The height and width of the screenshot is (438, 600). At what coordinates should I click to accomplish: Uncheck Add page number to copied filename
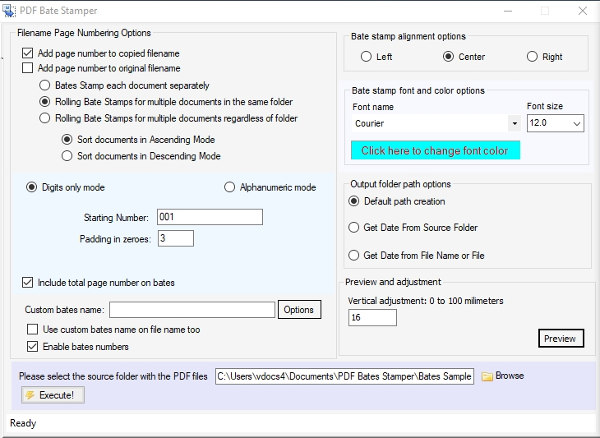(x=28, y=52)
